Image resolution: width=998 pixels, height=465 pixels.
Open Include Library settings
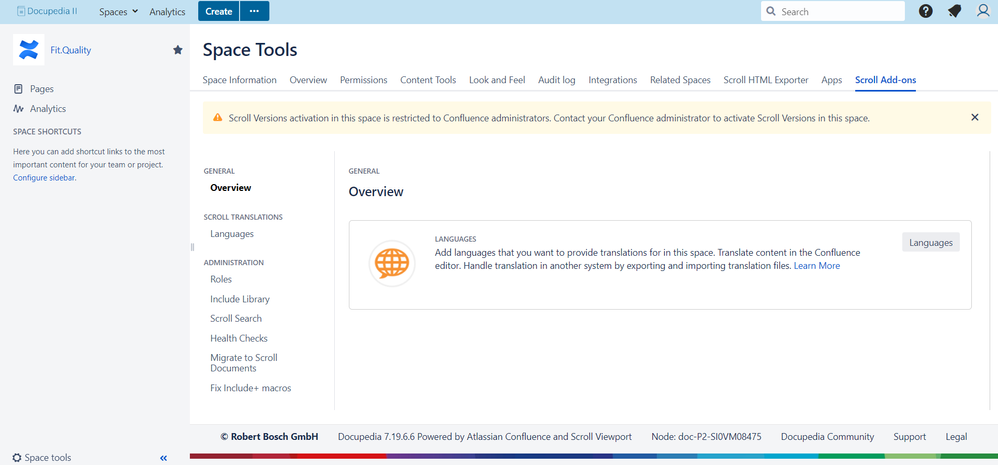tap(240, 299)
